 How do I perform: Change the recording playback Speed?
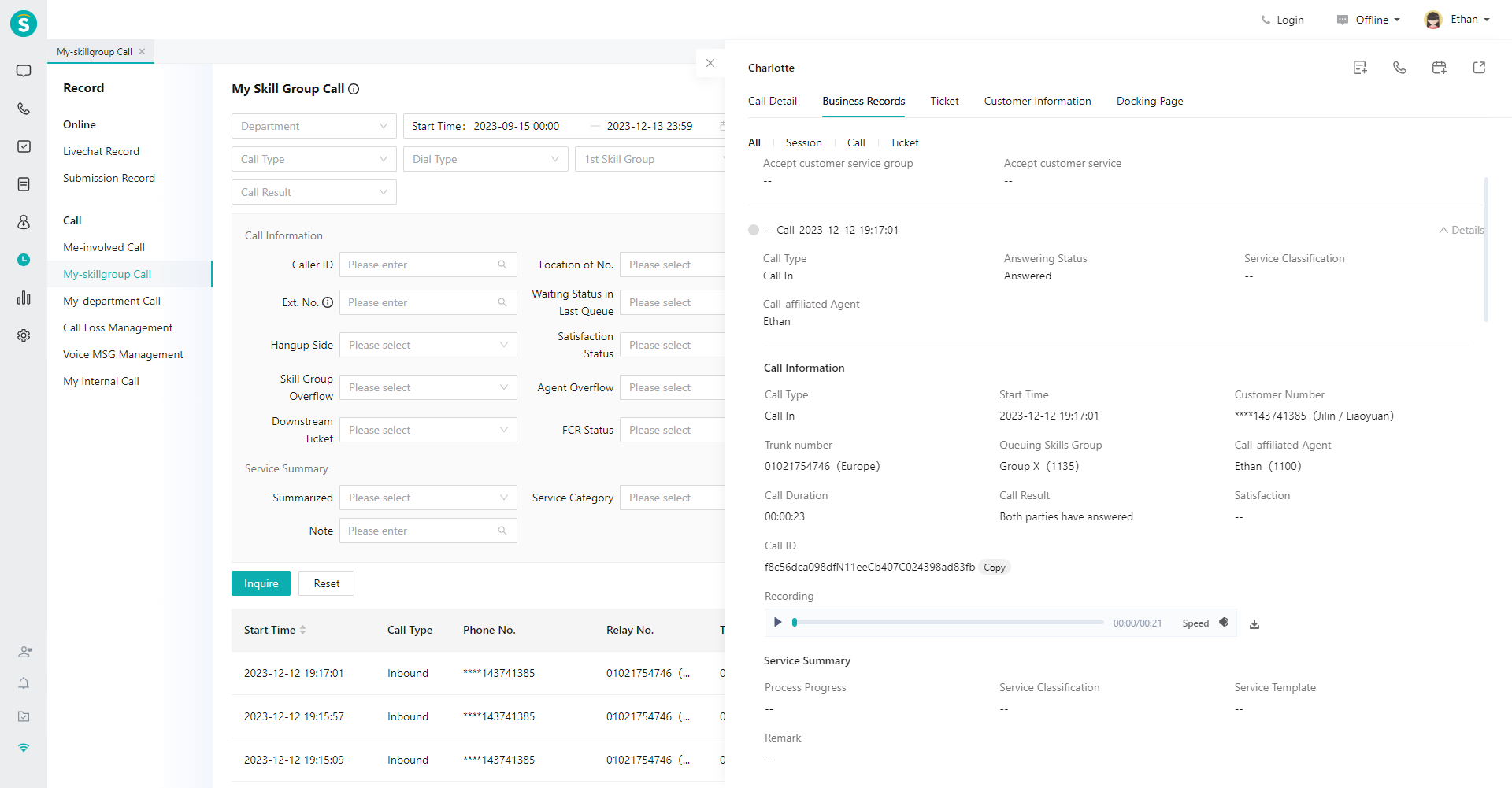coord(1195,623)
